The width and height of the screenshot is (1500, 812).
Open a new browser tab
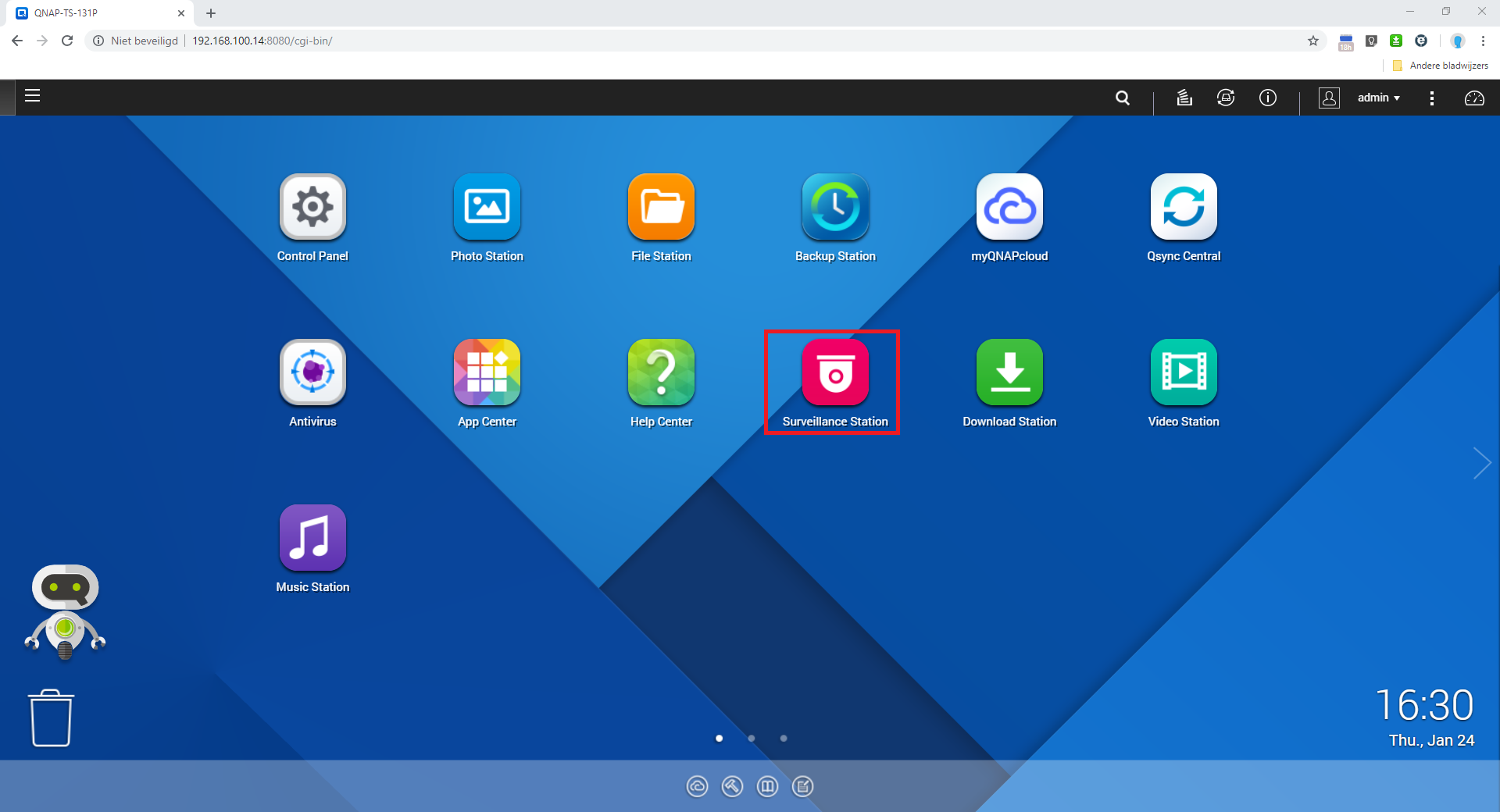pyautogui.click(x=211, y=13)
